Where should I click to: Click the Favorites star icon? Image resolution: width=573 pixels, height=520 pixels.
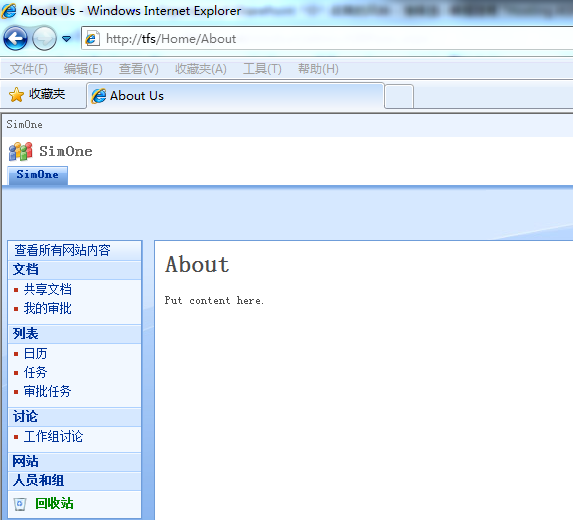16,95
